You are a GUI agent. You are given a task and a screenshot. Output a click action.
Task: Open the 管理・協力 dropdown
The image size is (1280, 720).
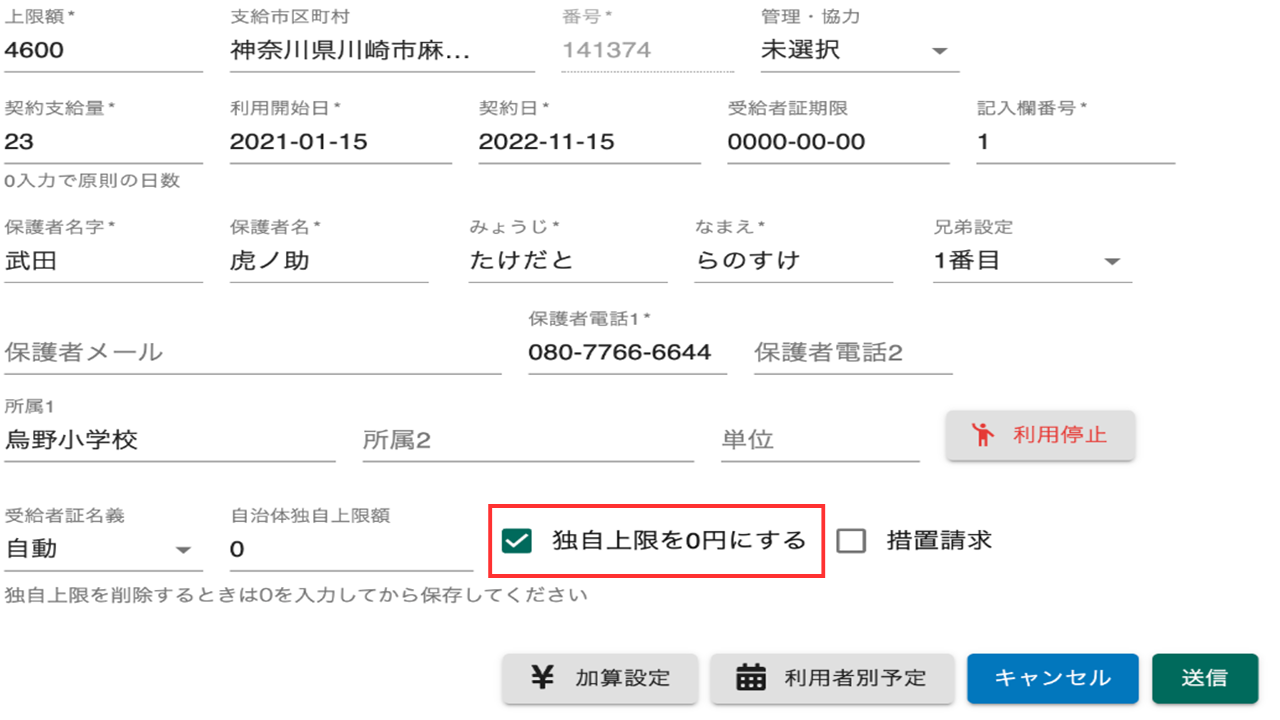tap(858, 50)
